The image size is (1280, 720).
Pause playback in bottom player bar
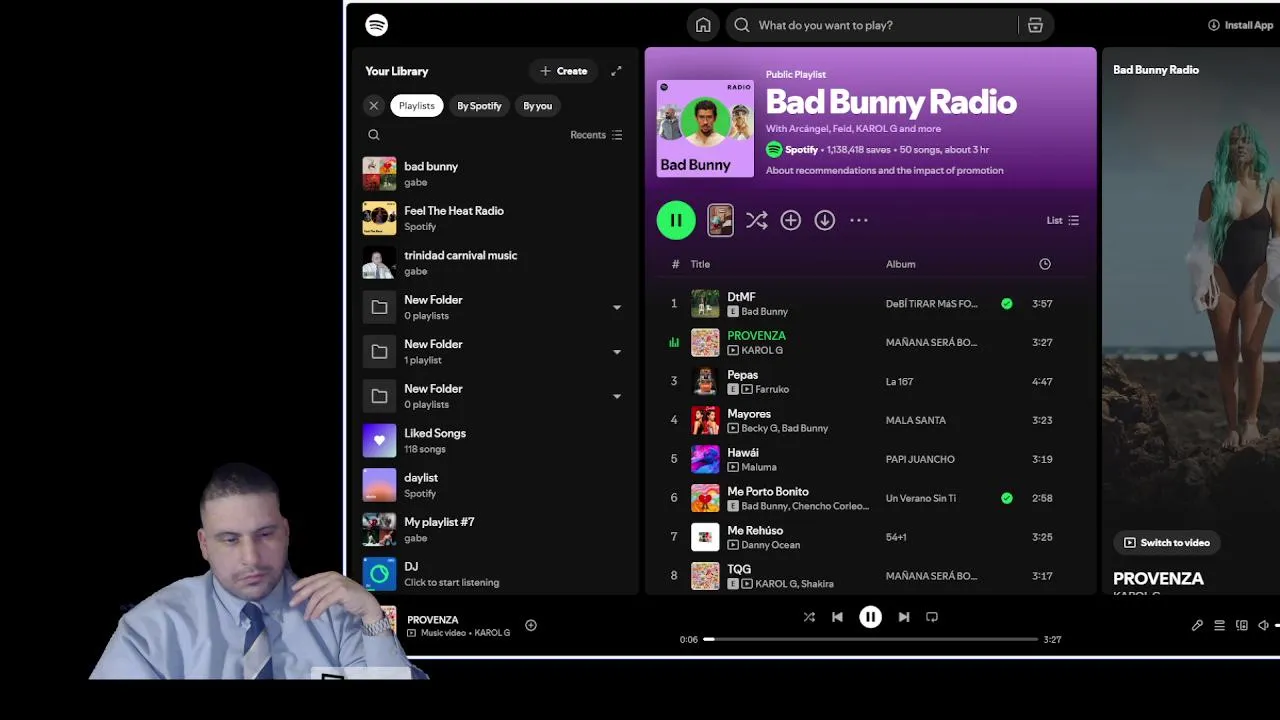[x=870, y=617]
